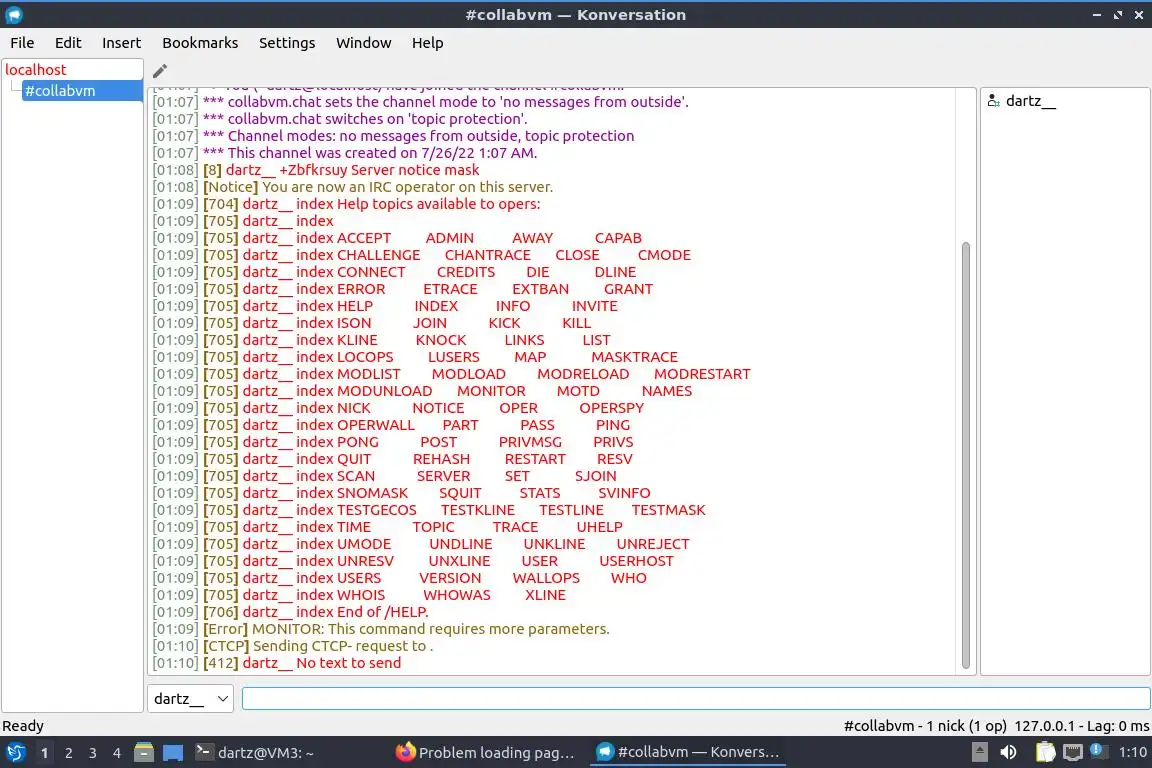Close the Konversation window
This screenshot has height=768, width=1152.
(1139, 14)
